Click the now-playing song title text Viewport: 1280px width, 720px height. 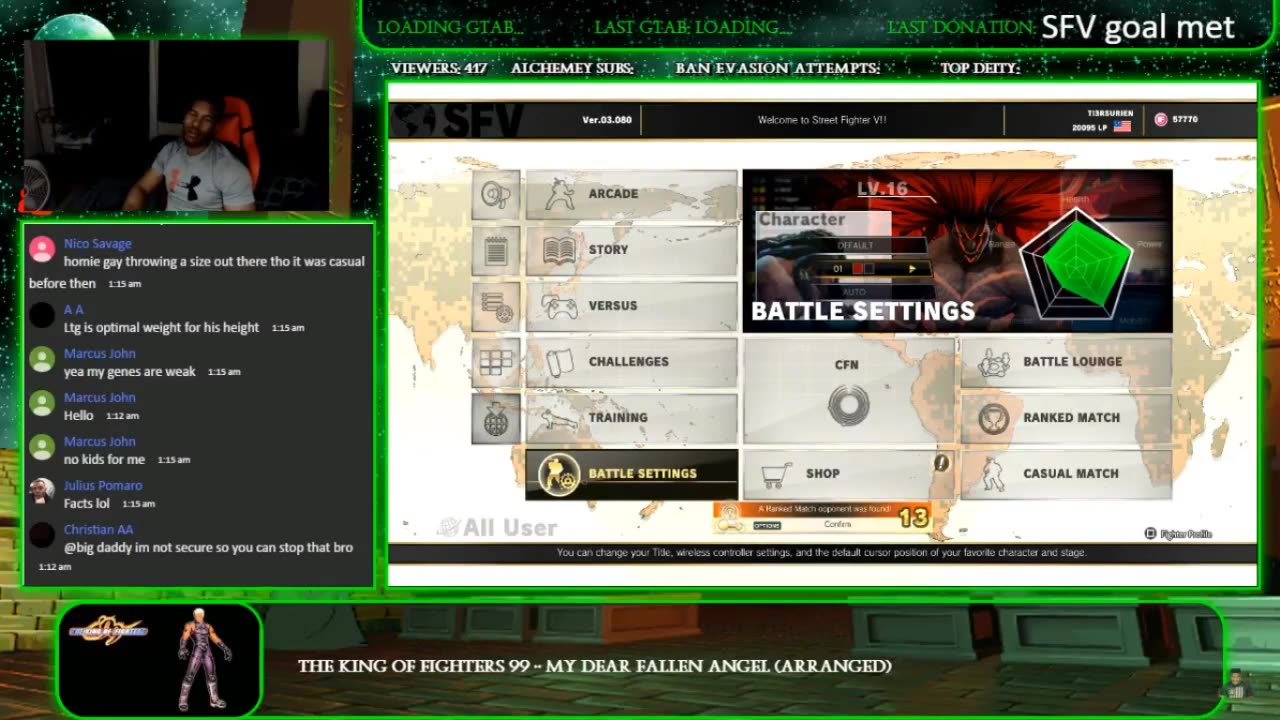(x=594, y=666)
